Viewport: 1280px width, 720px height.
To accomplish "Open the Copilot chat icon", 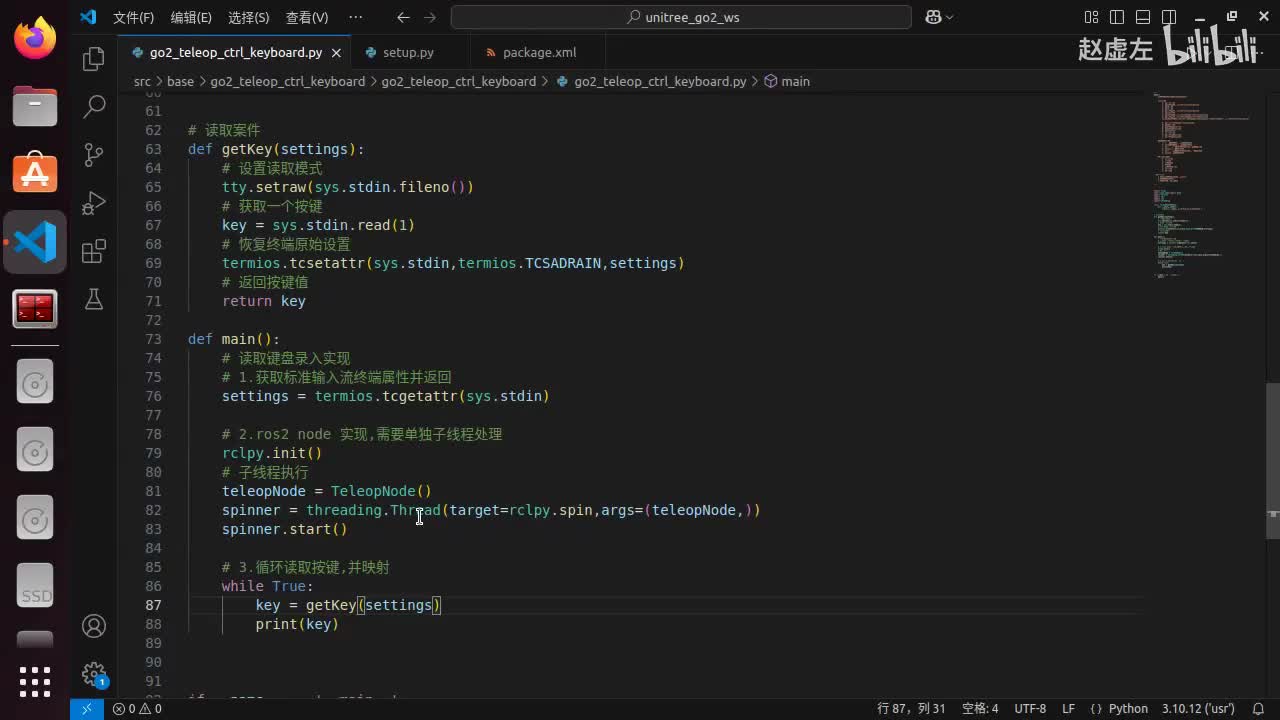I will coord(933,17).
